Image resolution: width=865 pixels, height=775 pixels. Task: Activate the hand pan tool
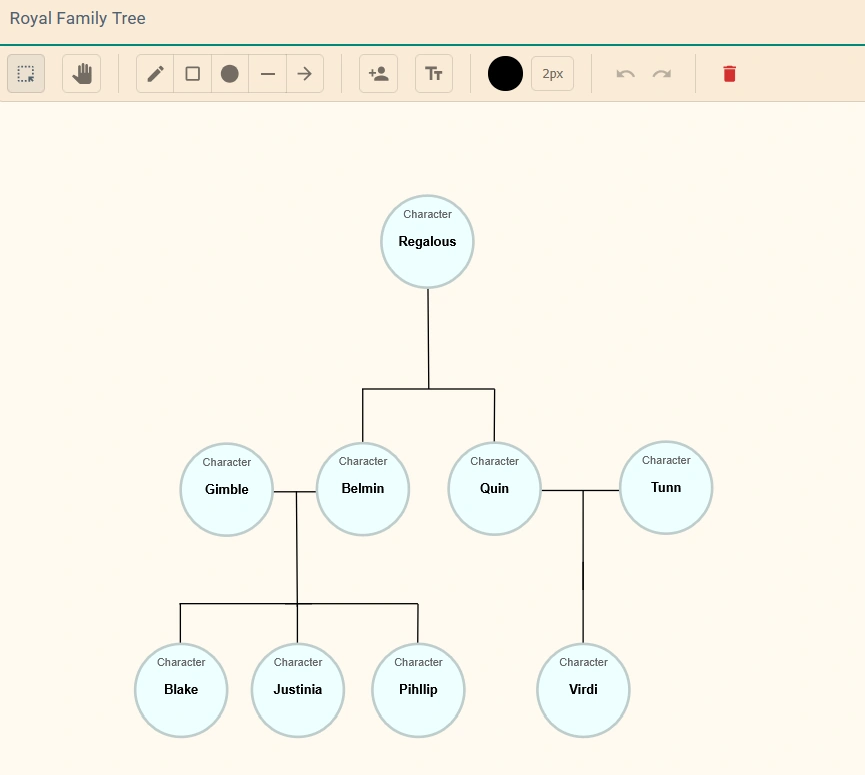point(81,74)
